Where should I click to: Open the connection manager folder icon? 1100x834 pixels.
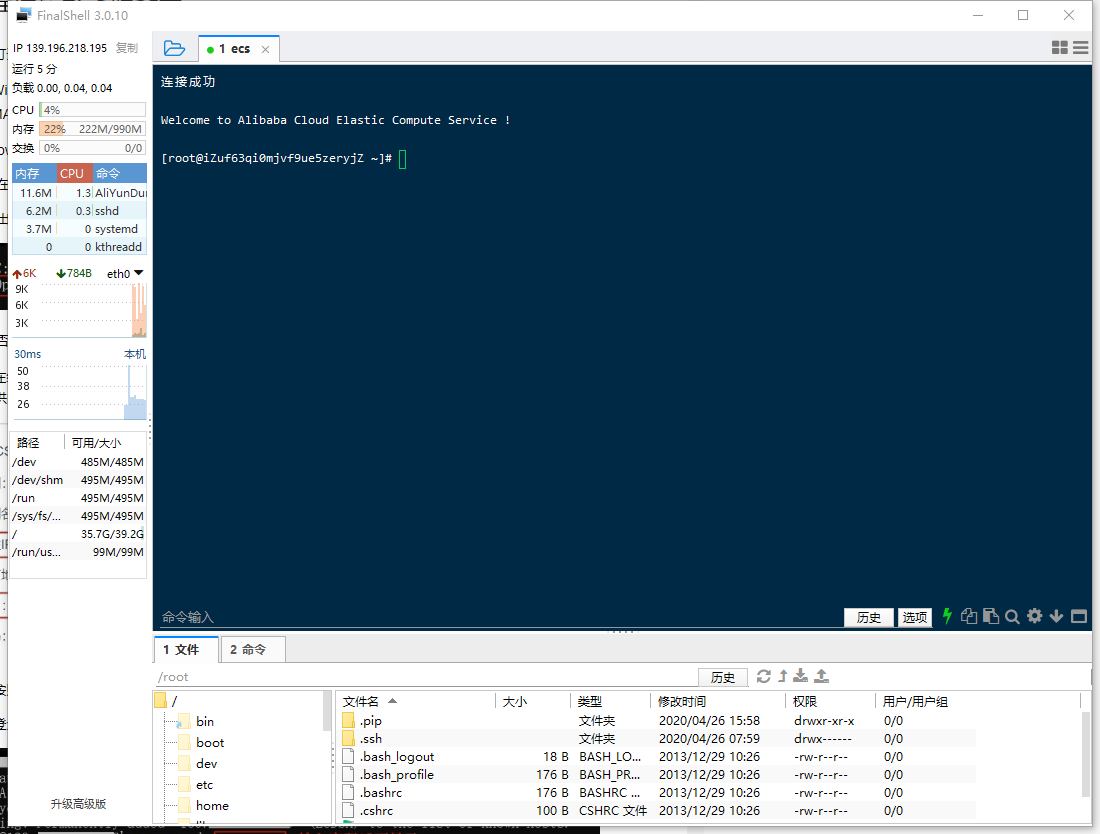coord(174,48)
